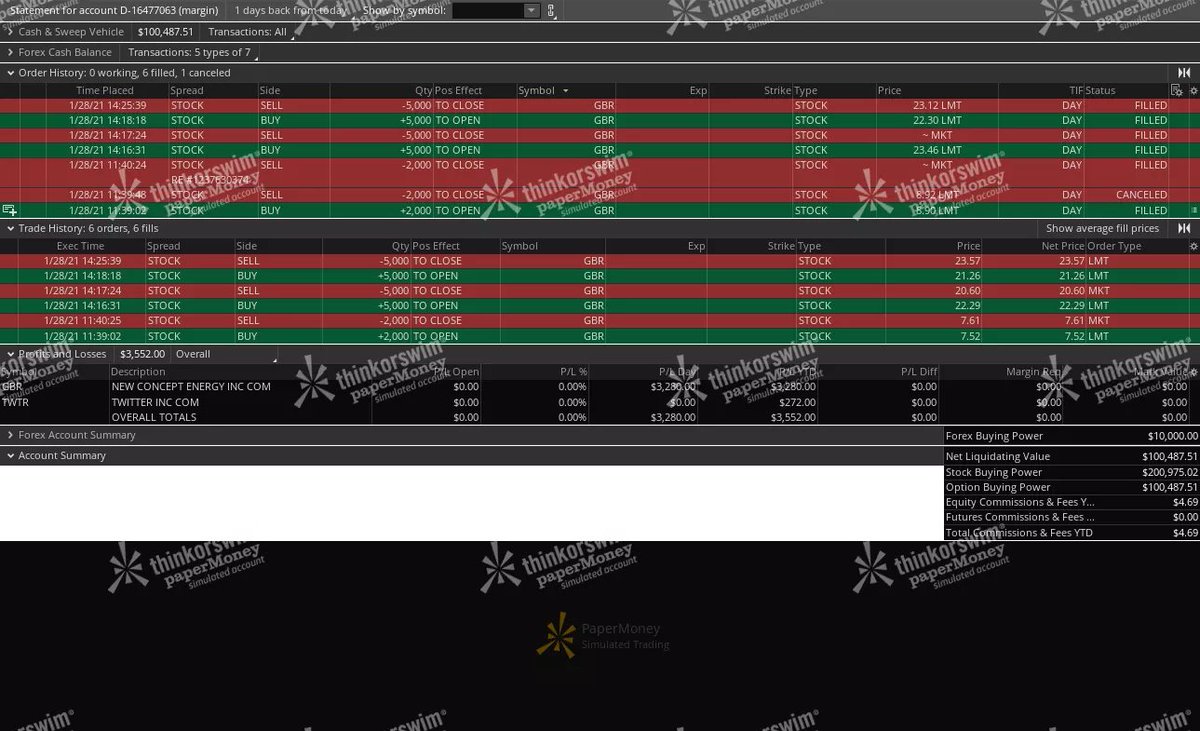Collapse the Order History section
1200x731 pixels.
[10, 73]
